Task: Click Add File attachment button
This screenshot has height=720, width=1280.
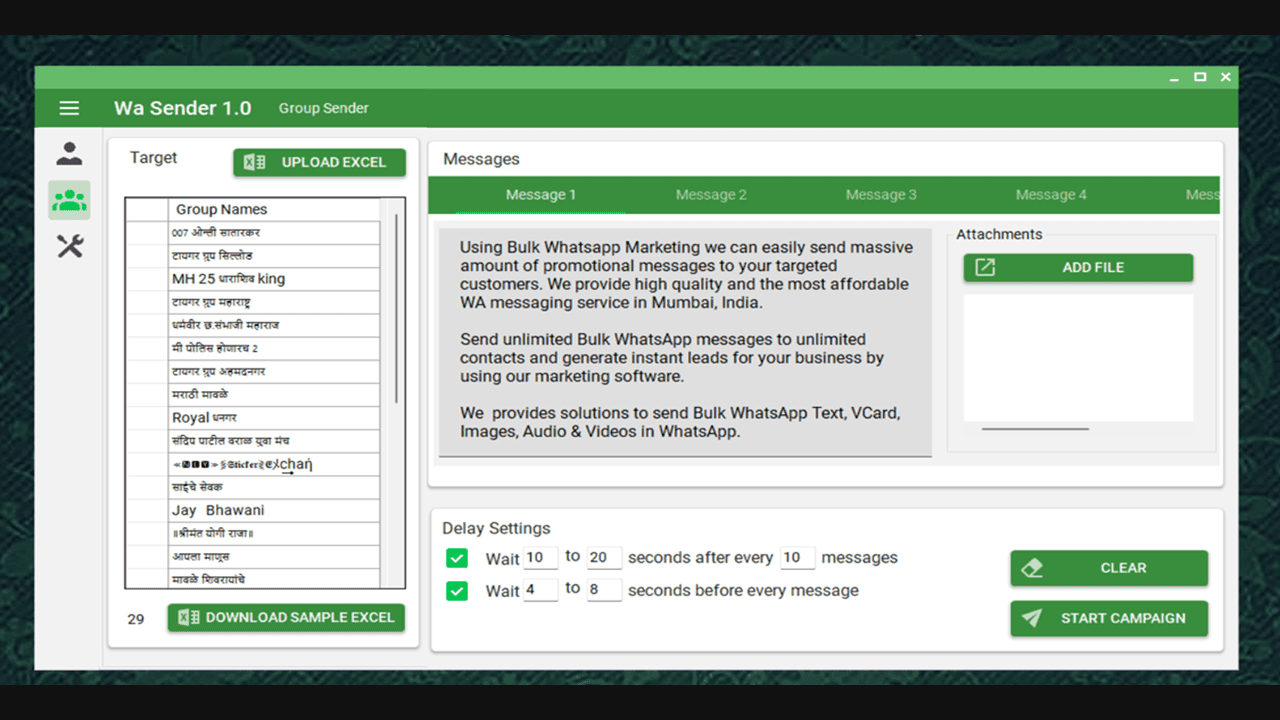Action: [1078, 268]
